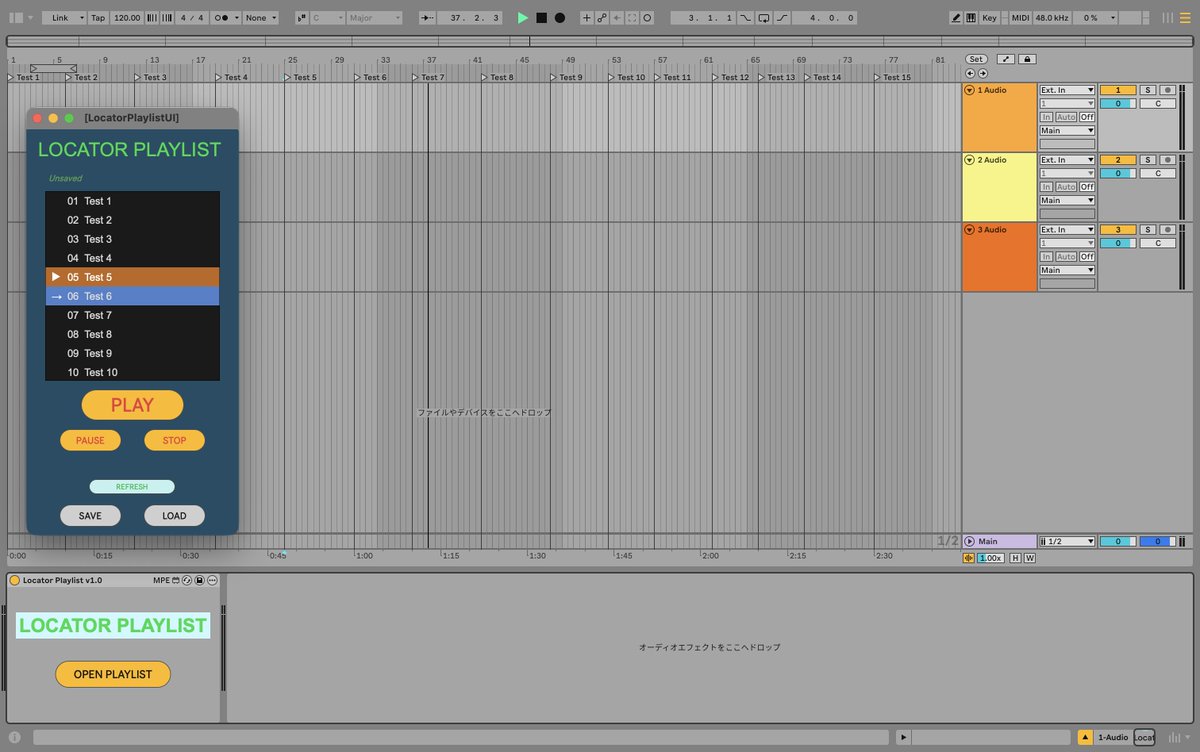Click the automation mode toggle icon
This screenshot has height=752, width=1200.
pos(1006,59)
